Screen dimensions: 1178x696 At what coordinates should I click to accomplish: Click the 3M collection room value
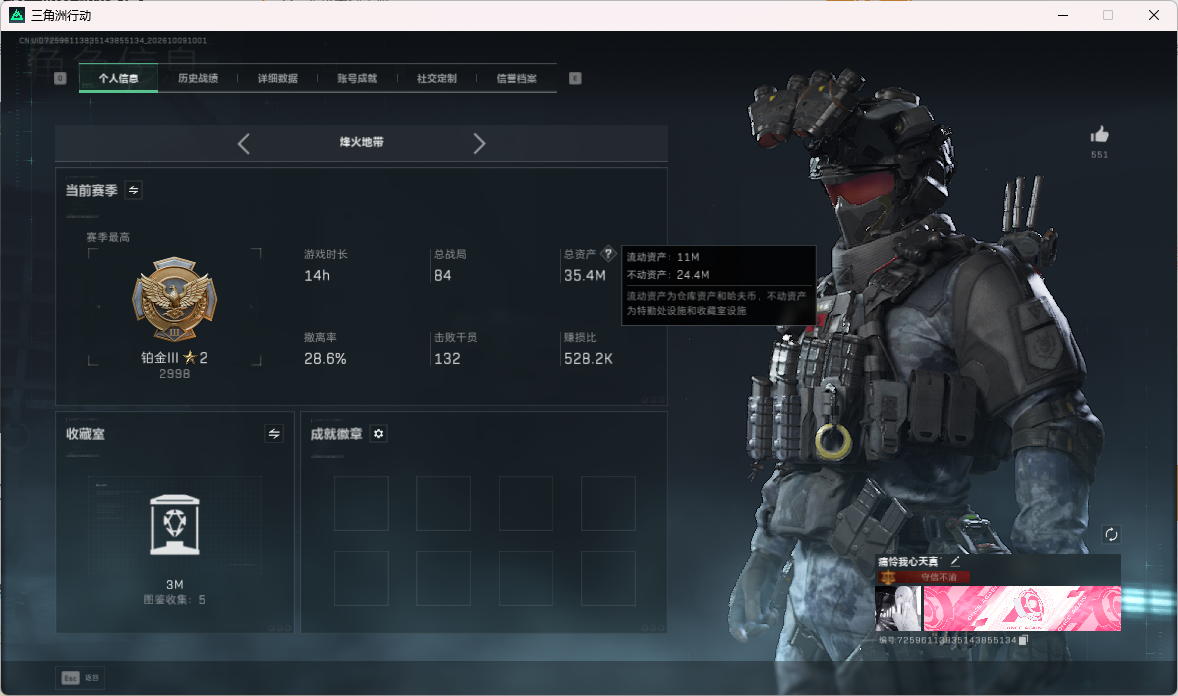pyautogui.click(x=174, y=585)
